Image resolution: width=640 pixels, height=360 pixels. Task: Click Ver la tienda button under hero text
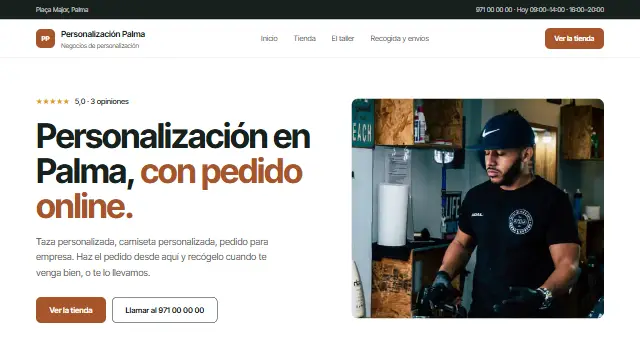pos(71,310)
